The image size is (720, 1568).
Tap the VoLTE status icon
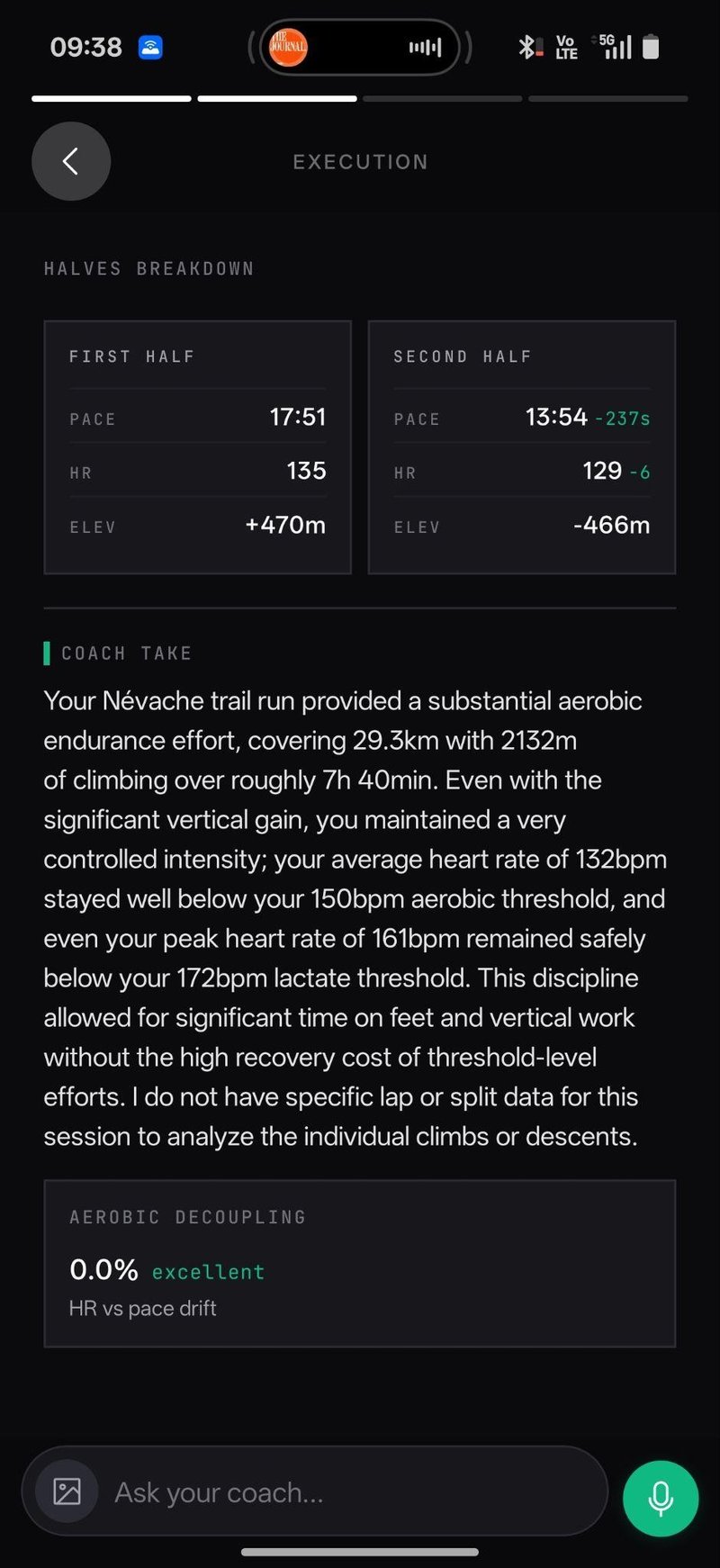[x=566, y=47]
